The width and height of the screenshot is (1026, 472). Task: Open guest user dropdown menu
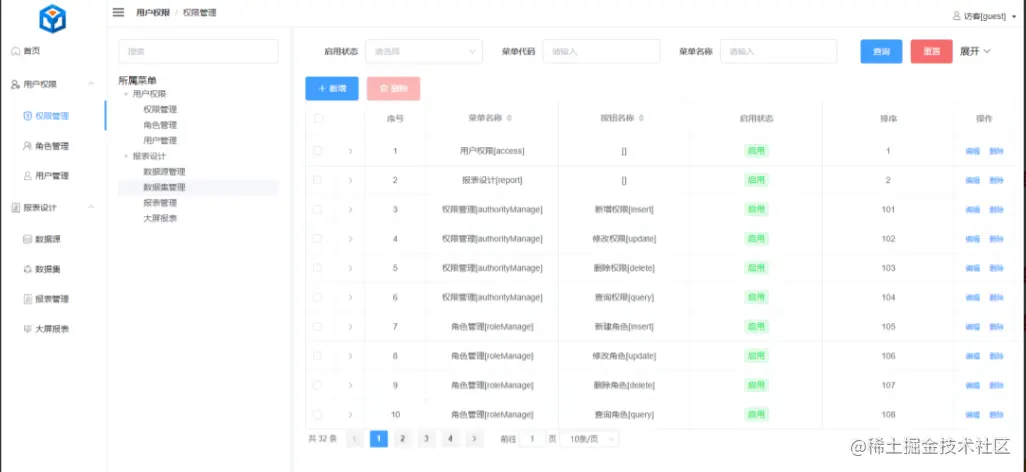click(985, 16)
